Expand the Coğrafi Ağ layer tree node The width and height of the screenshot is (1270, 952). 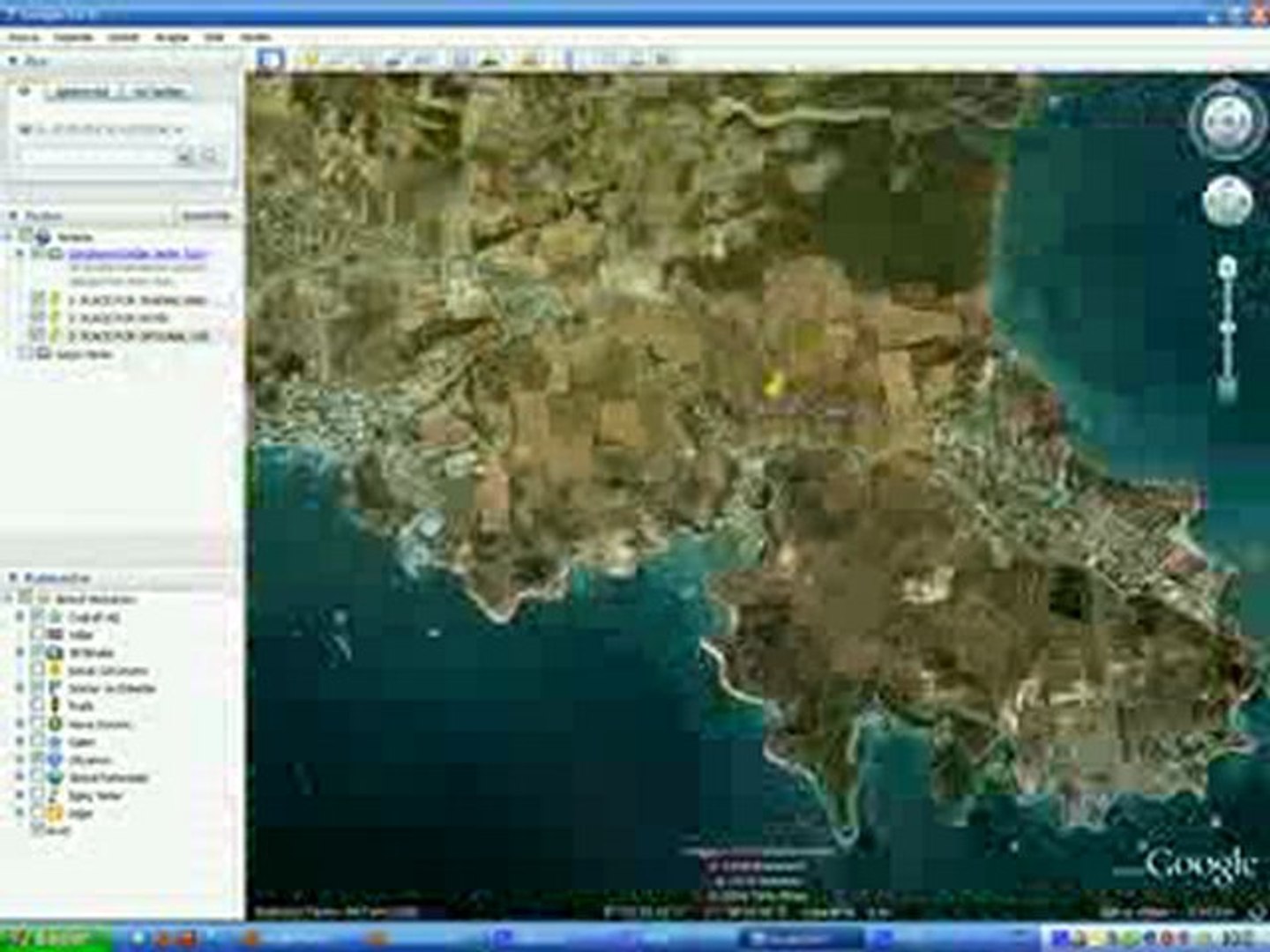(x=20, y=616)
